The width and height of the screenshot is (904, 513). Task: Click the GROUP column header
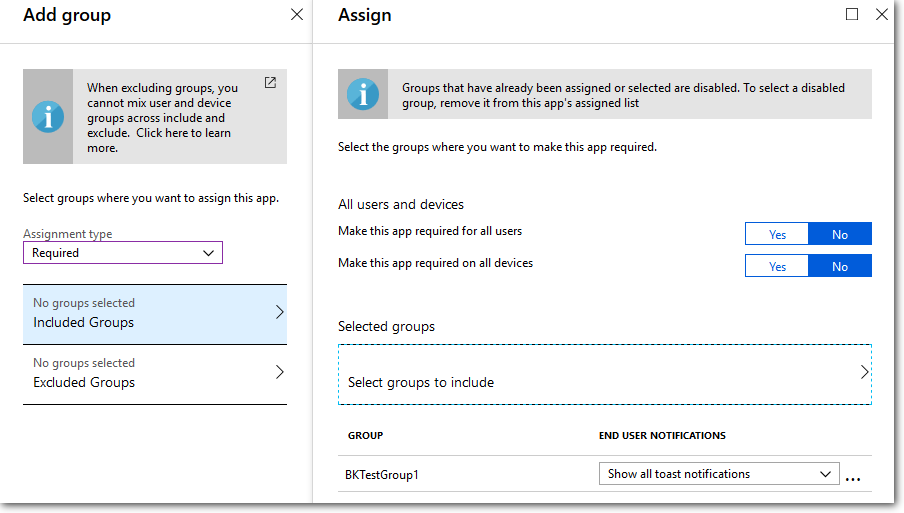(x=365, y=436)
